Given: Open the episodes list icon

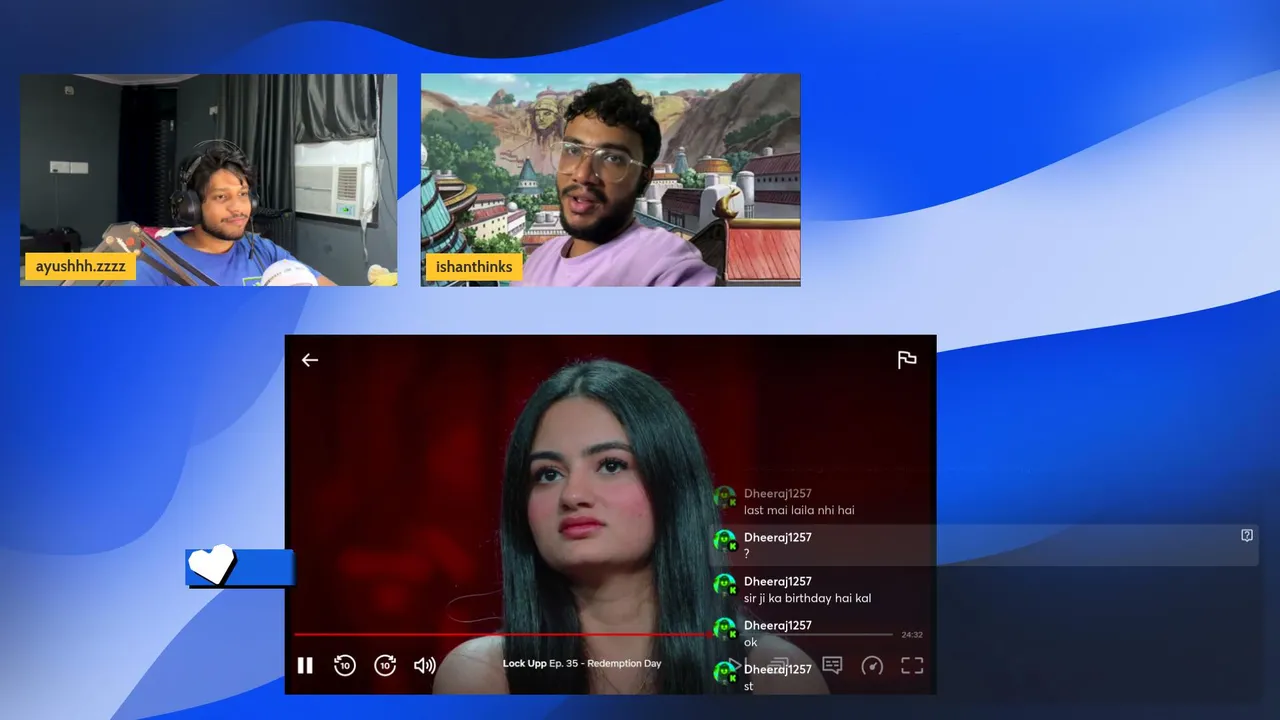Looking at the screenshot, I should tap(779, 665).
